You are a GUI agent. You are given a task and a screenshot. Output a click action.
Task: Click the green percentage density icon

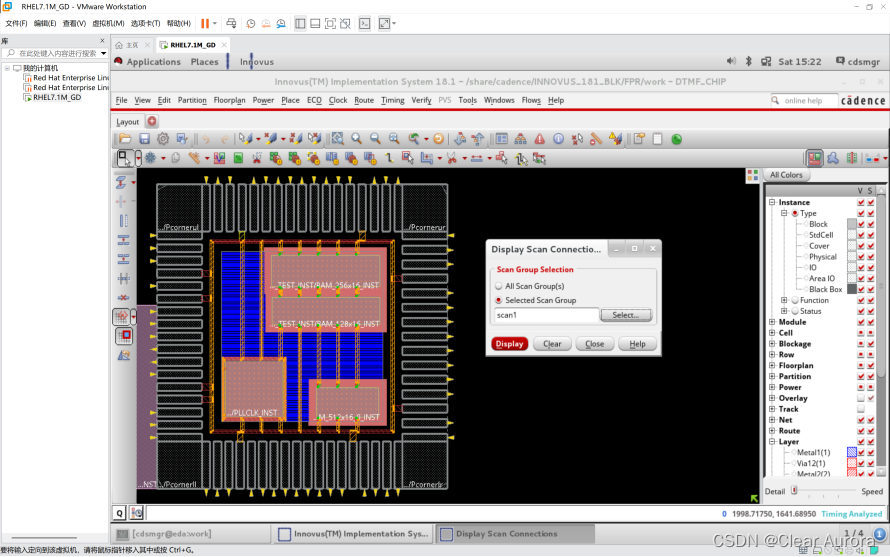click(x=238, y=158)
